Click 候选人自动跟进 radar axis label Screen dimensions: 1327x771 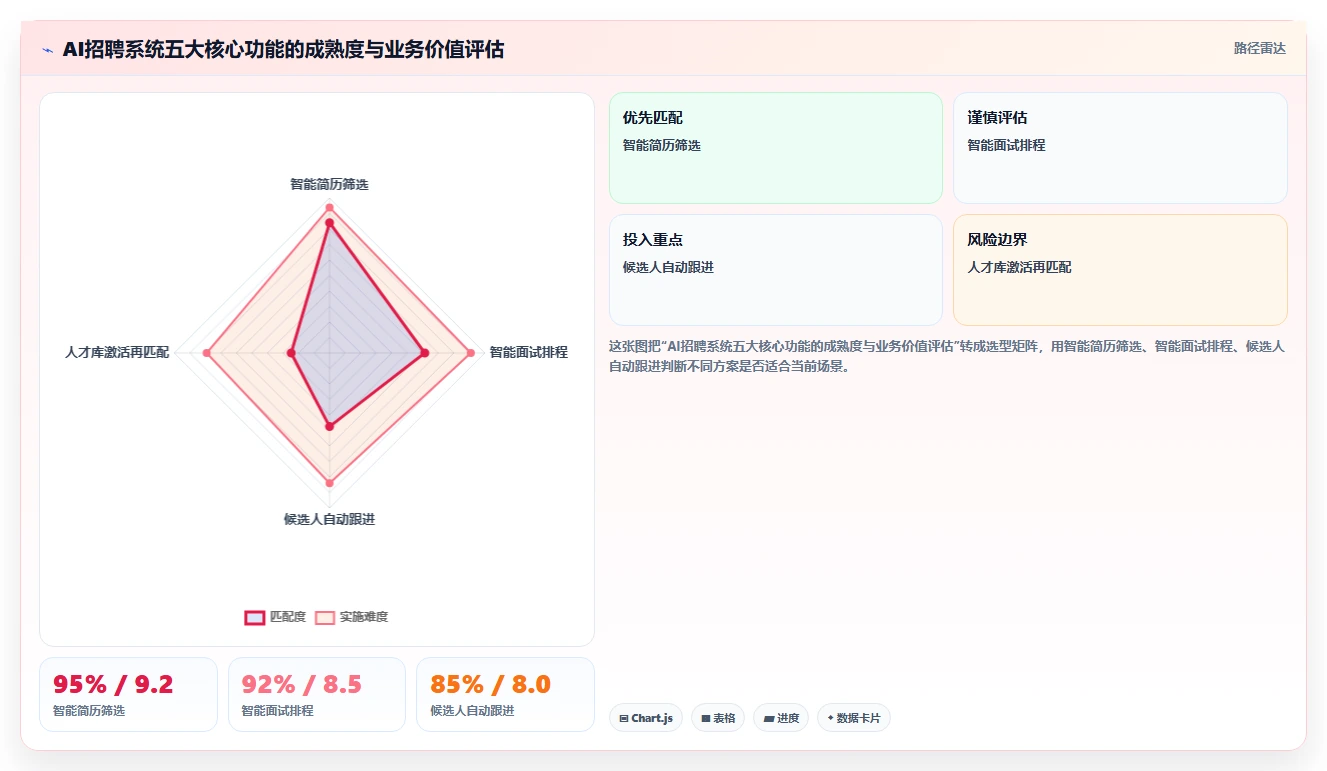click(329, 519)
